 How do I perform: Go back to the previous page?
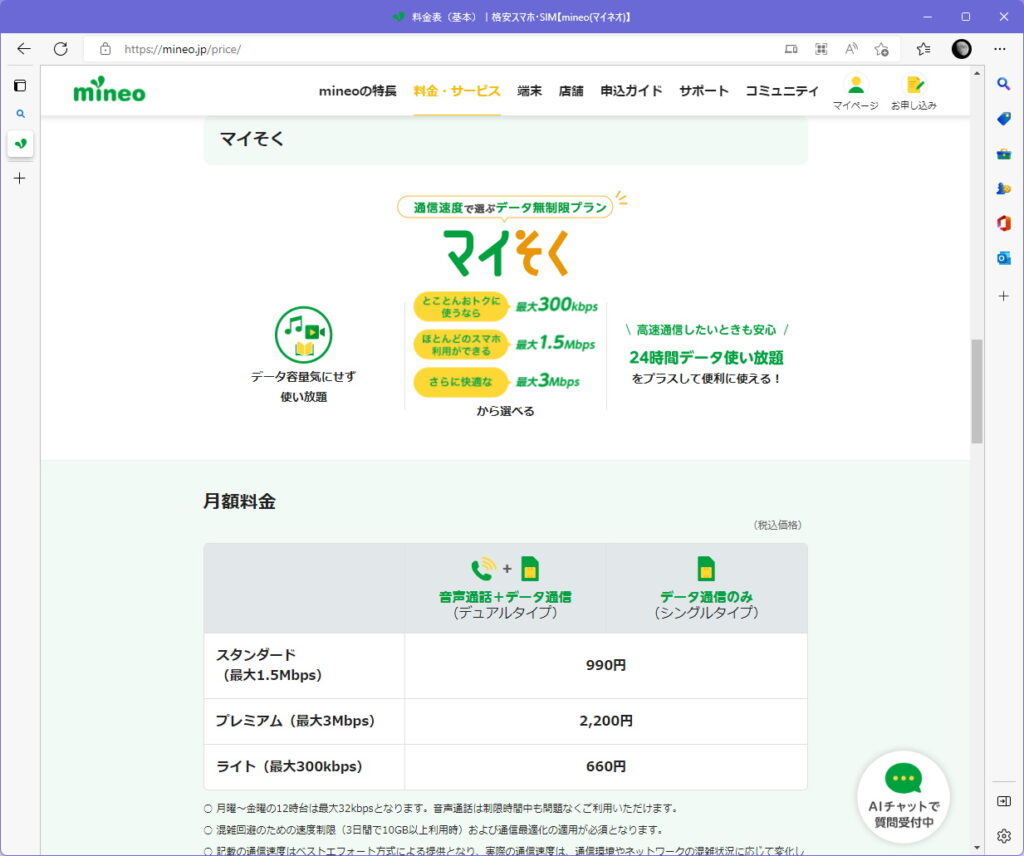click(x=24, y=49)
